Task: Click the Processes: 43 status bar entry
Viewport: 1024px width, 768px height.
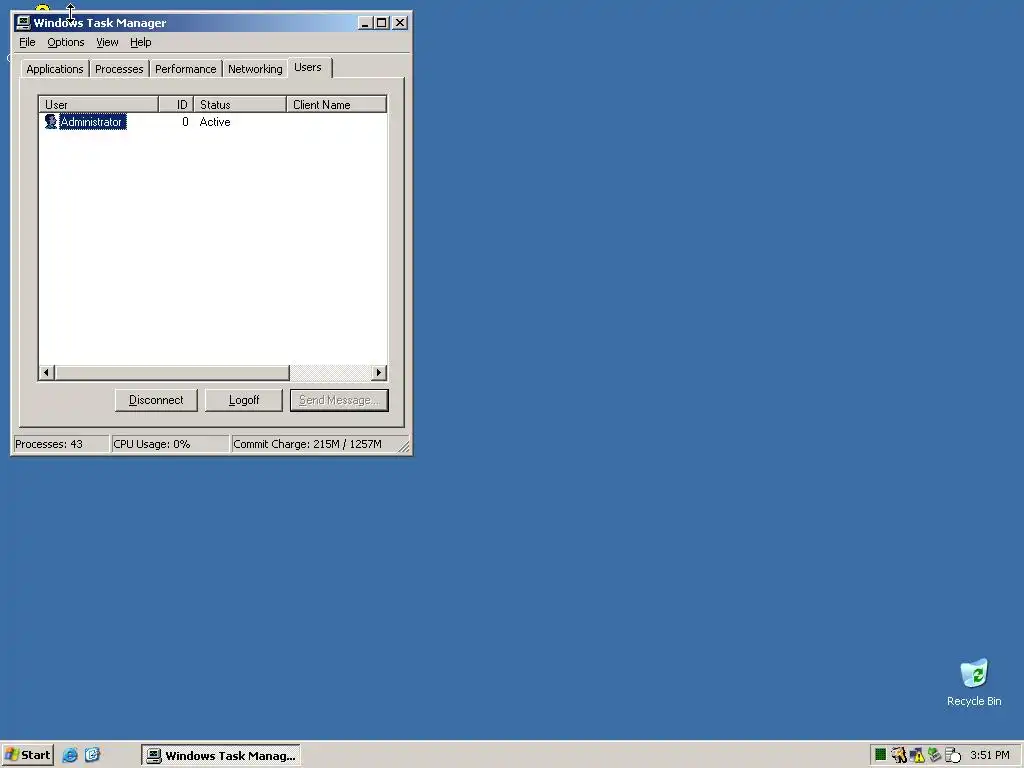Action: [61, 444]
